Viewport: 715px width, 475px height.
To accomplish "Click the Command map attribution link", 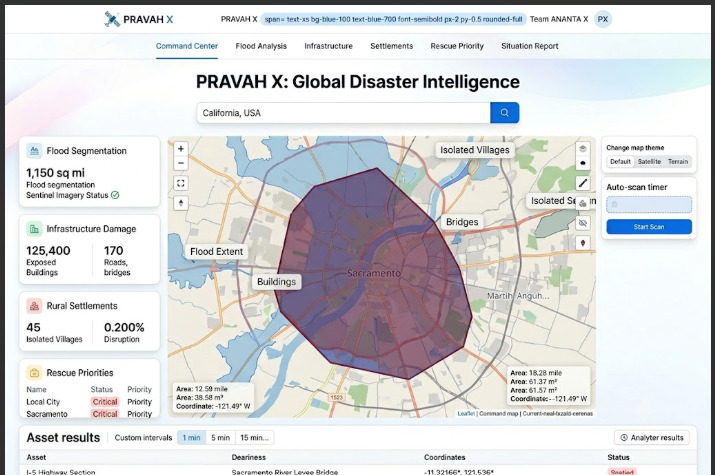I will (498, 413).
